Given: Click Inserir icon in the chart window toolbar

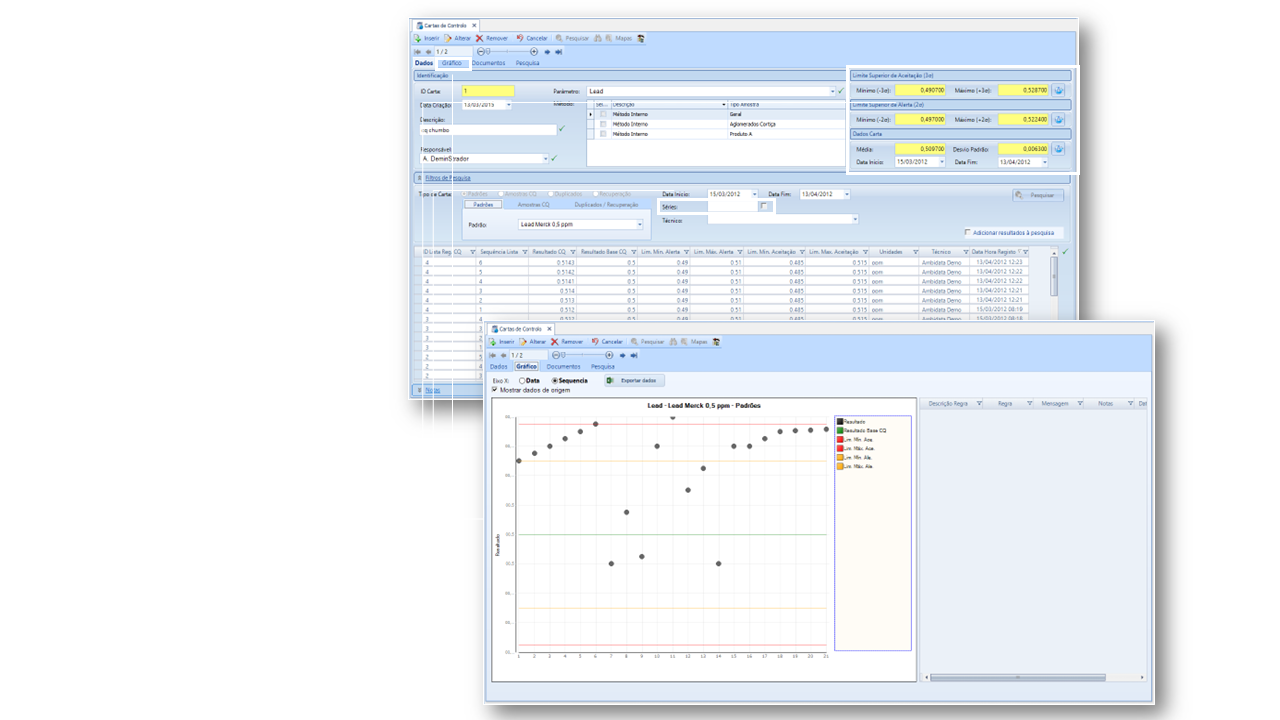Looking at the screenshot, I should [x=492, y=342].
